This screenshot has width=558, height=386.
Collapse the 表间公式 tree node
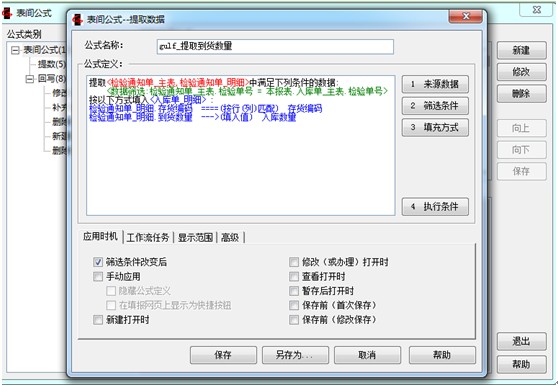[x=15, y=50]
